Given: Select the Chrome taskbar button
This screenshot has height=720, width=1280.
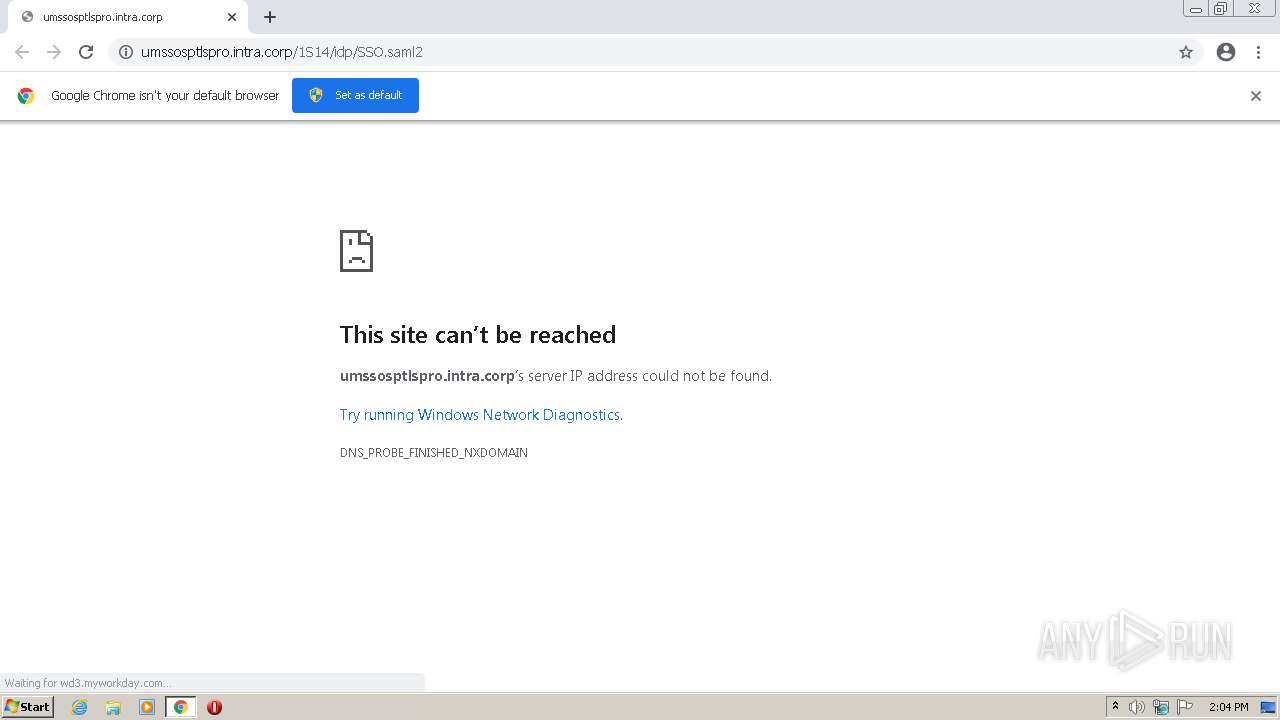Looking at the screenshot, I should (x=180, y=707).
